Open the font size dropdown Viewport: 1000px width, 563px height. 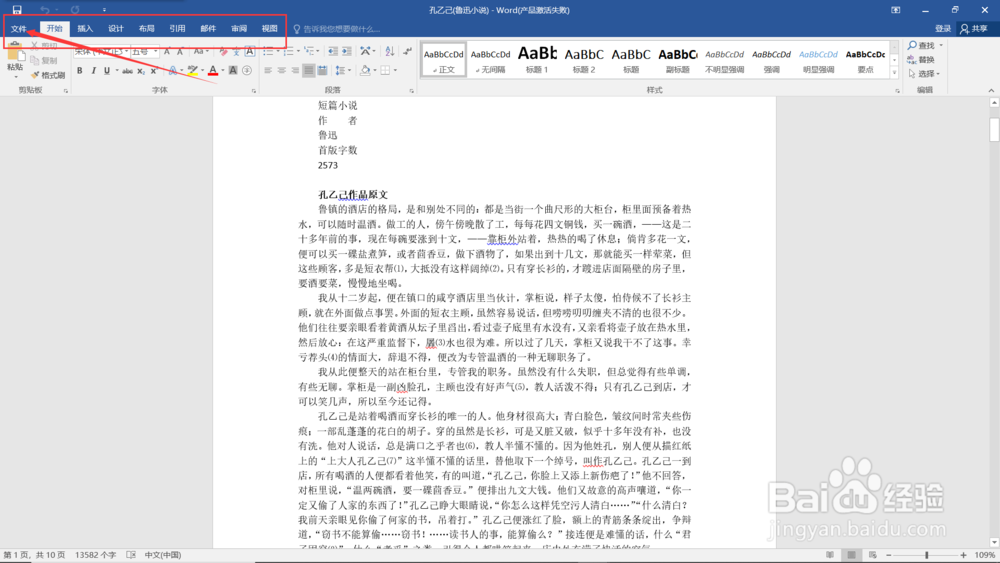155,52
